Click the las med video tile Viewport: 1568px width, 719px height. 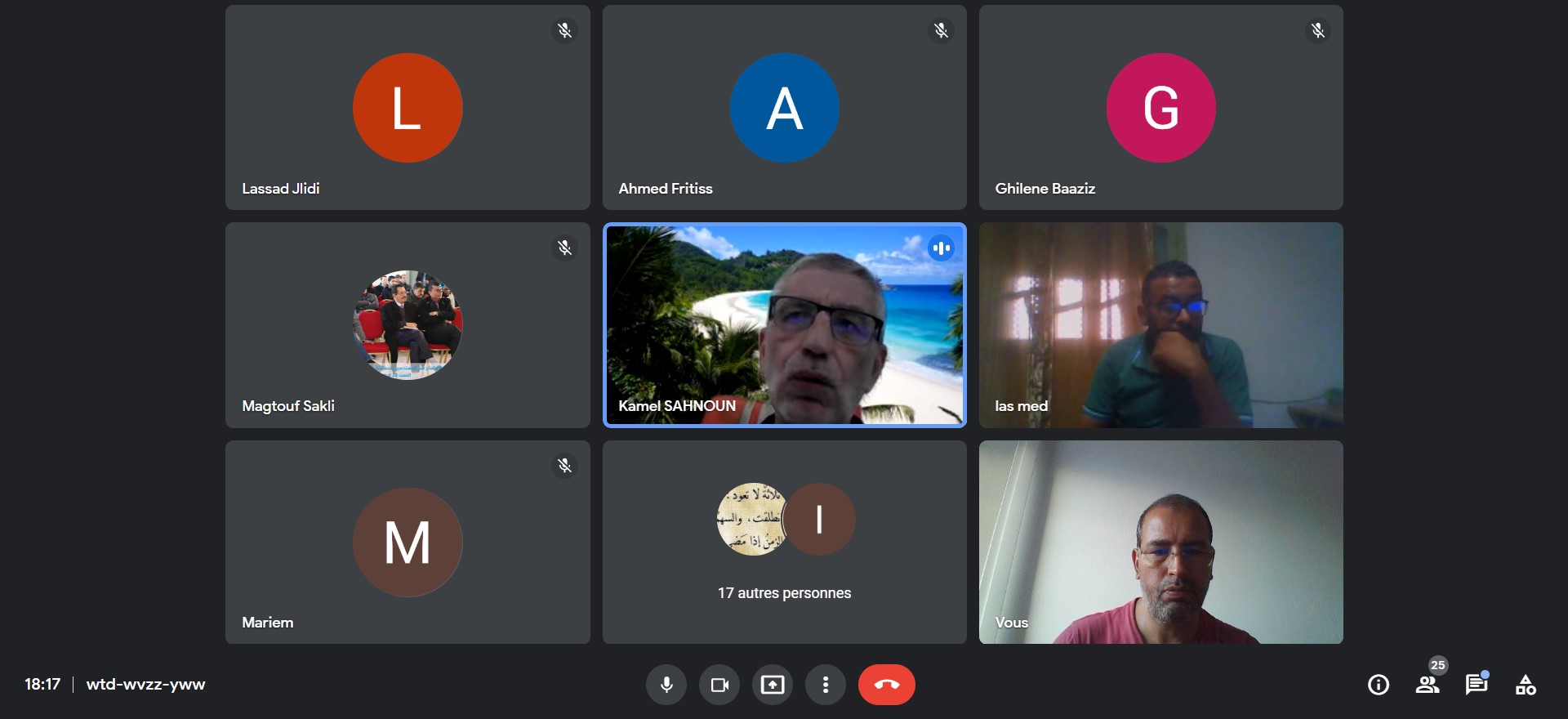(1160, 325)
